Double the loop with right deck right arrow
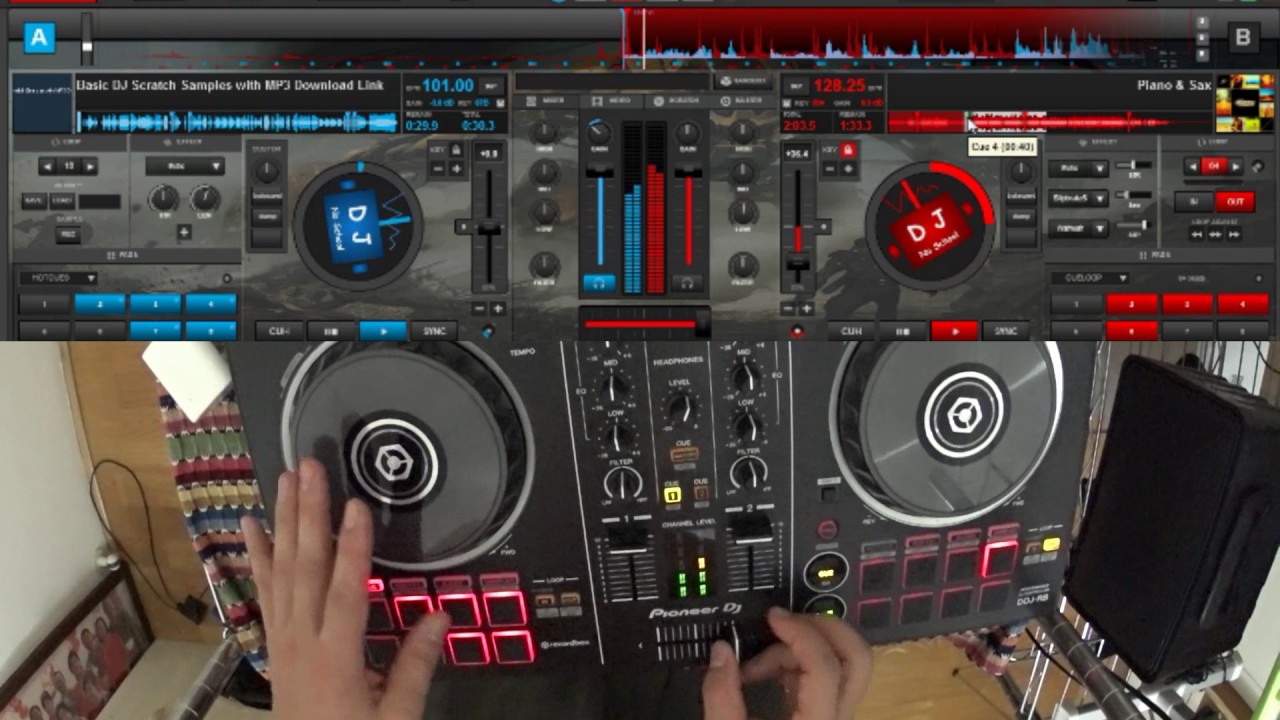 pyautogui.click(x=1236, y=167)
